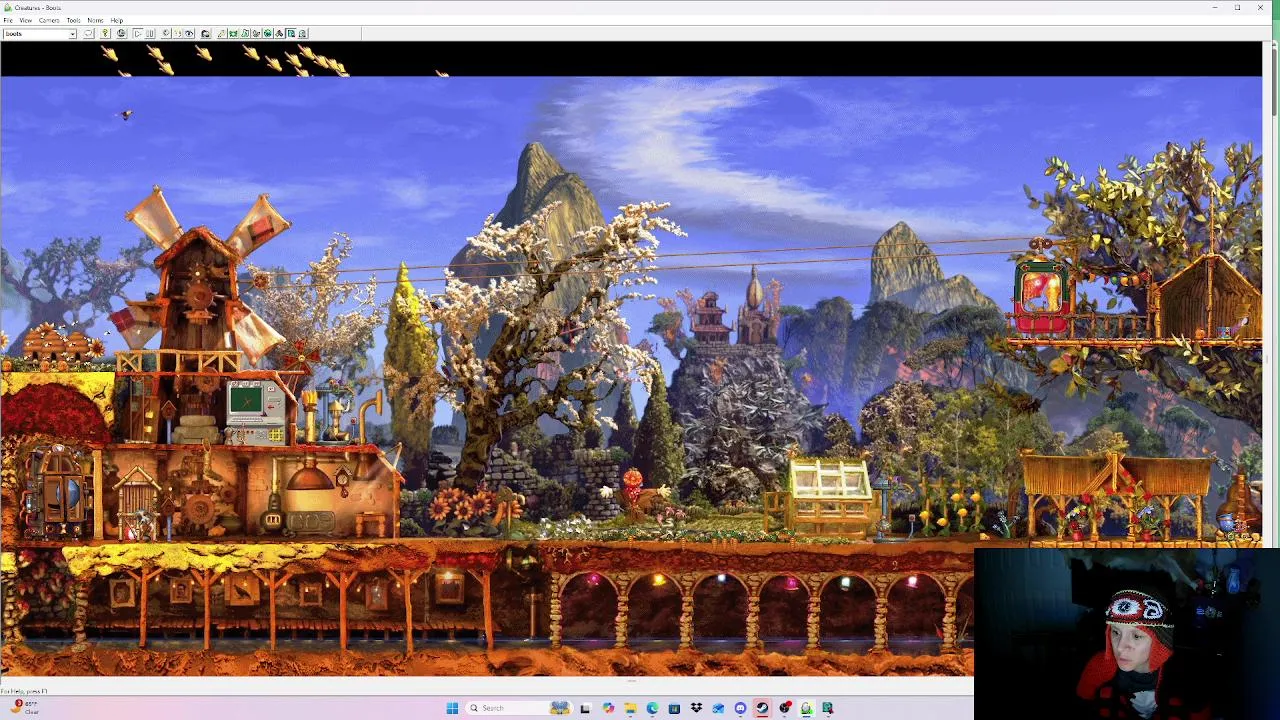Open the Tools menu

pos(73,20)
